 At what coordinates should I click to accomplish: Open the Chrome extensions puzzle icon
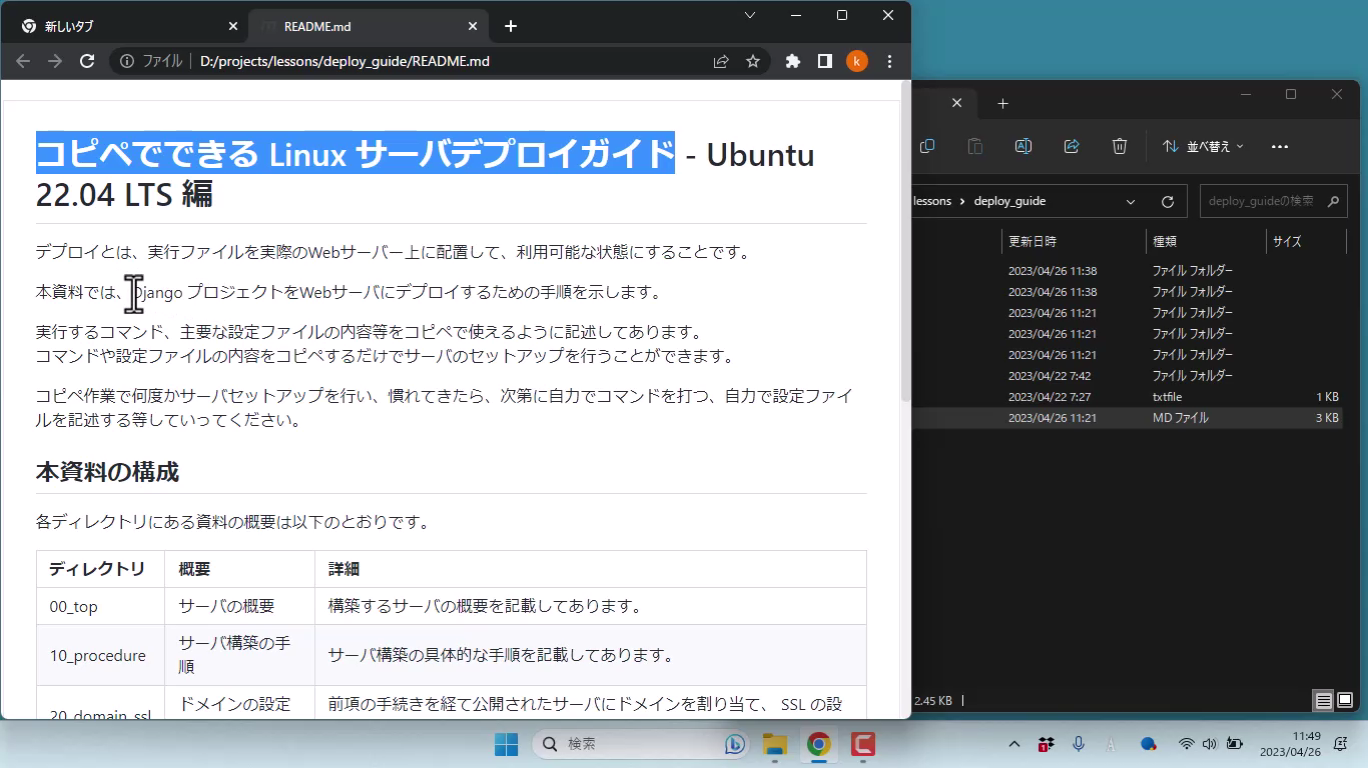tap(793, 61)
